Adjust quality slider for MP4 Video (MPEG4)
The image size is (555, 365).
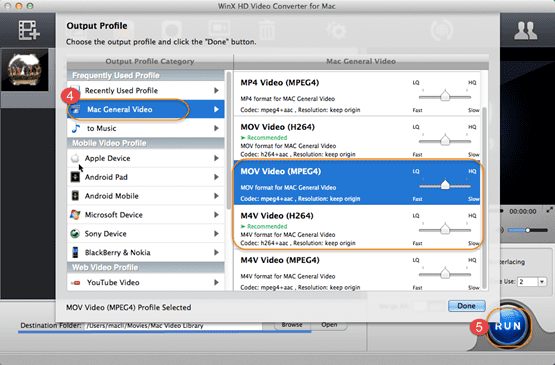coord(445,96)
